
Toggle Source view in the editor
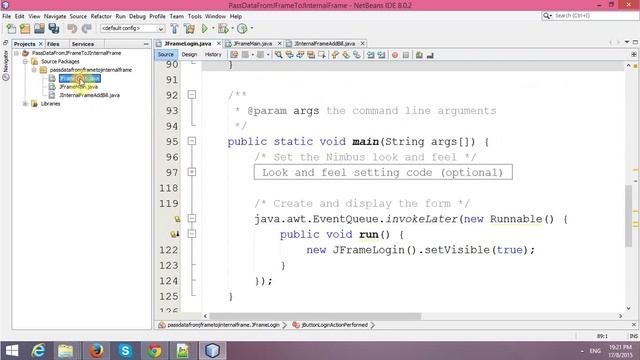tap(165, 54)
